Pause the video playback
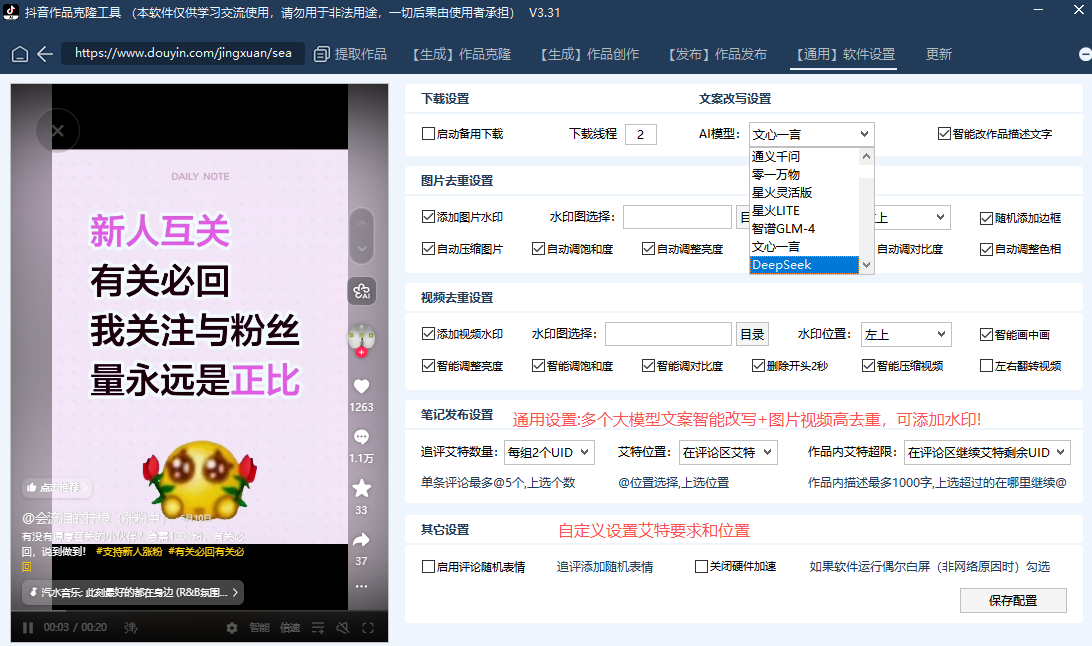The image size is (1092, 646). (x=28, y=628)
